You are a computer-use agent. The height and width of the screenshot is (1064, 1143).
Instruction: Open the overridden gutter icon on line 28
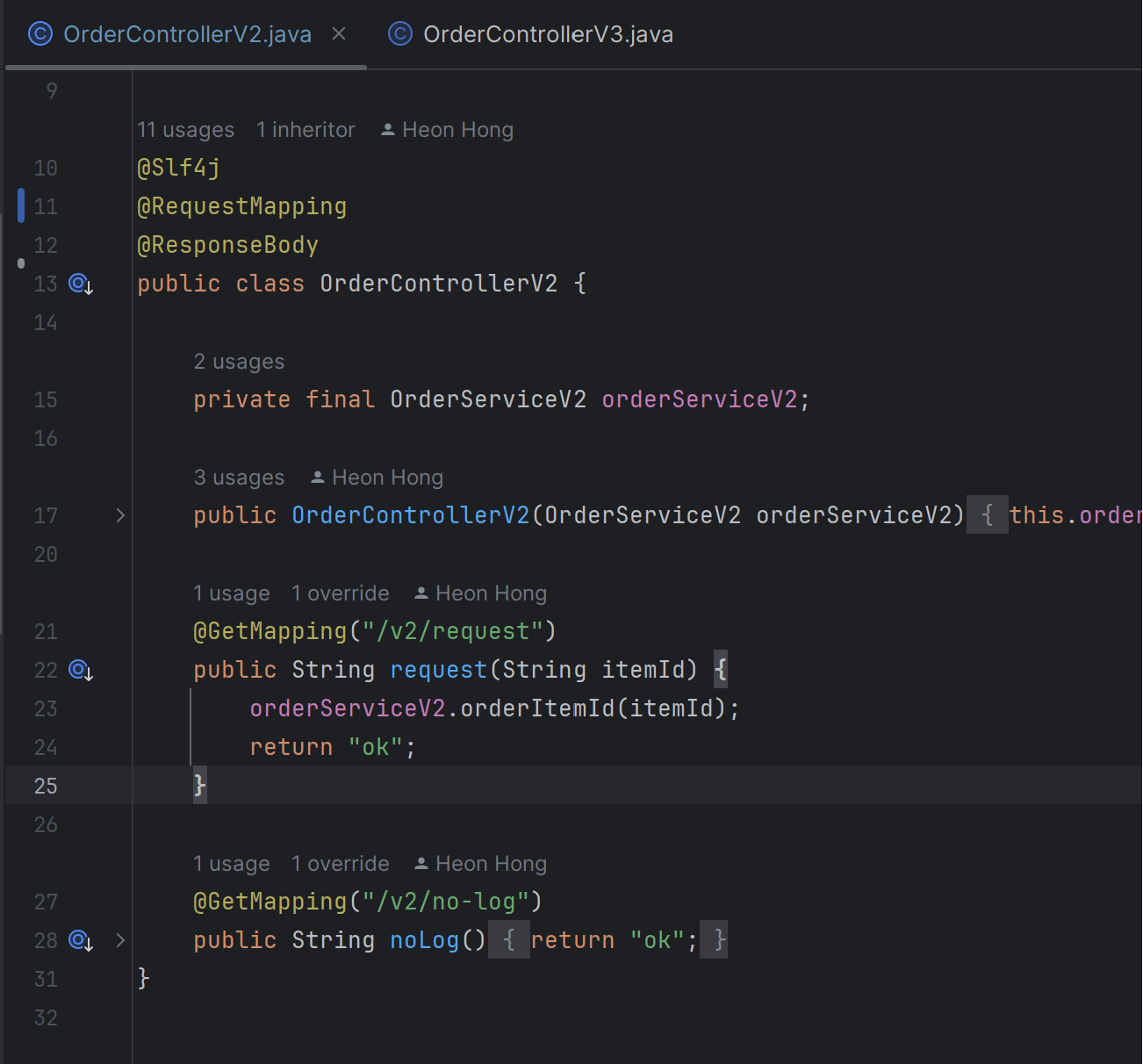point(81,940)
